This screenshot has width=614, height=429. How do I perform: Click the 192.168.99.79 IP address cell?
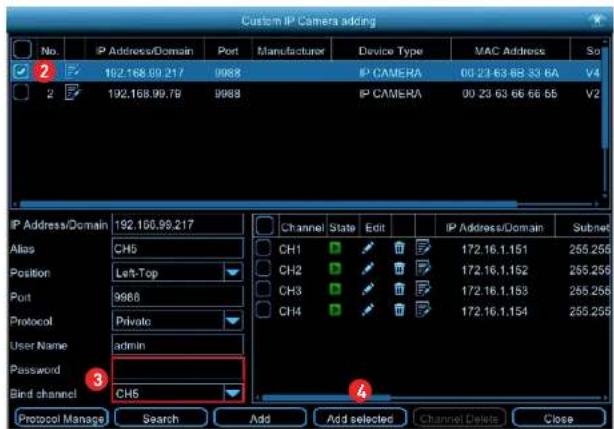click(x=144, y=93)
